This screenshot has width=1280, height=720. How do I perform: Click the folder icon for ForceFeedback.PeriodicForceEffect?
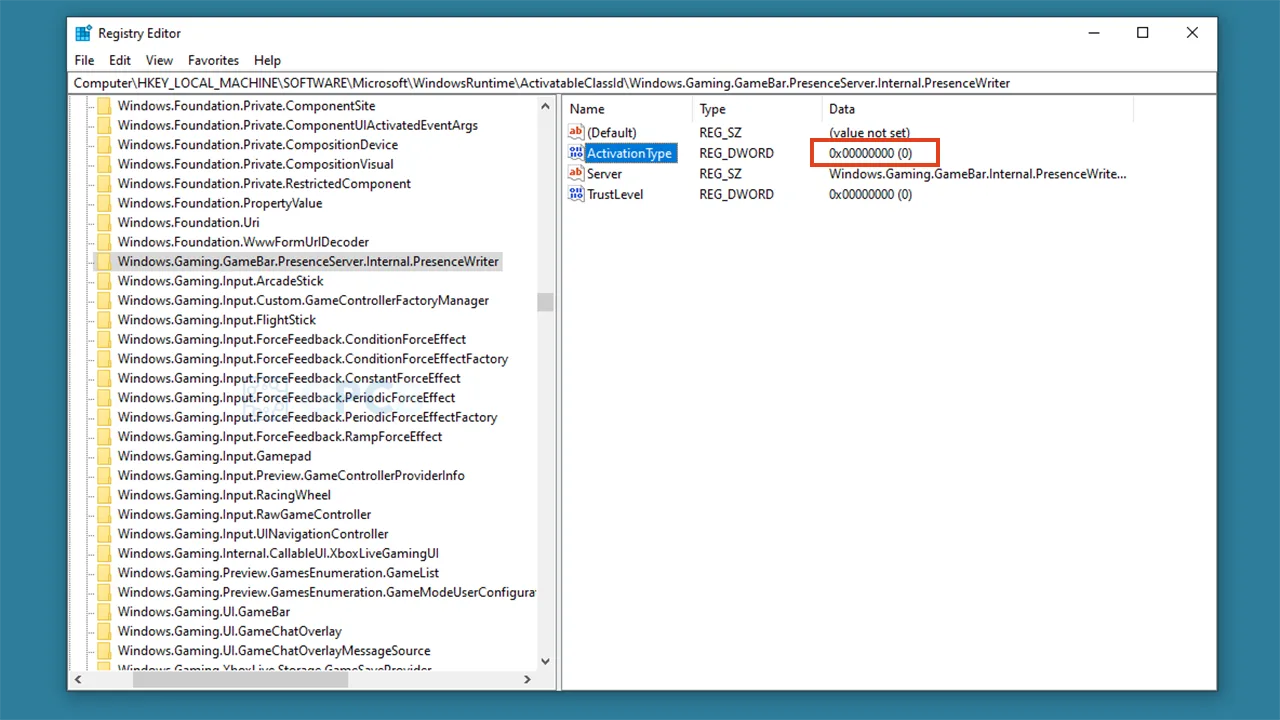[x=104, y=398]
